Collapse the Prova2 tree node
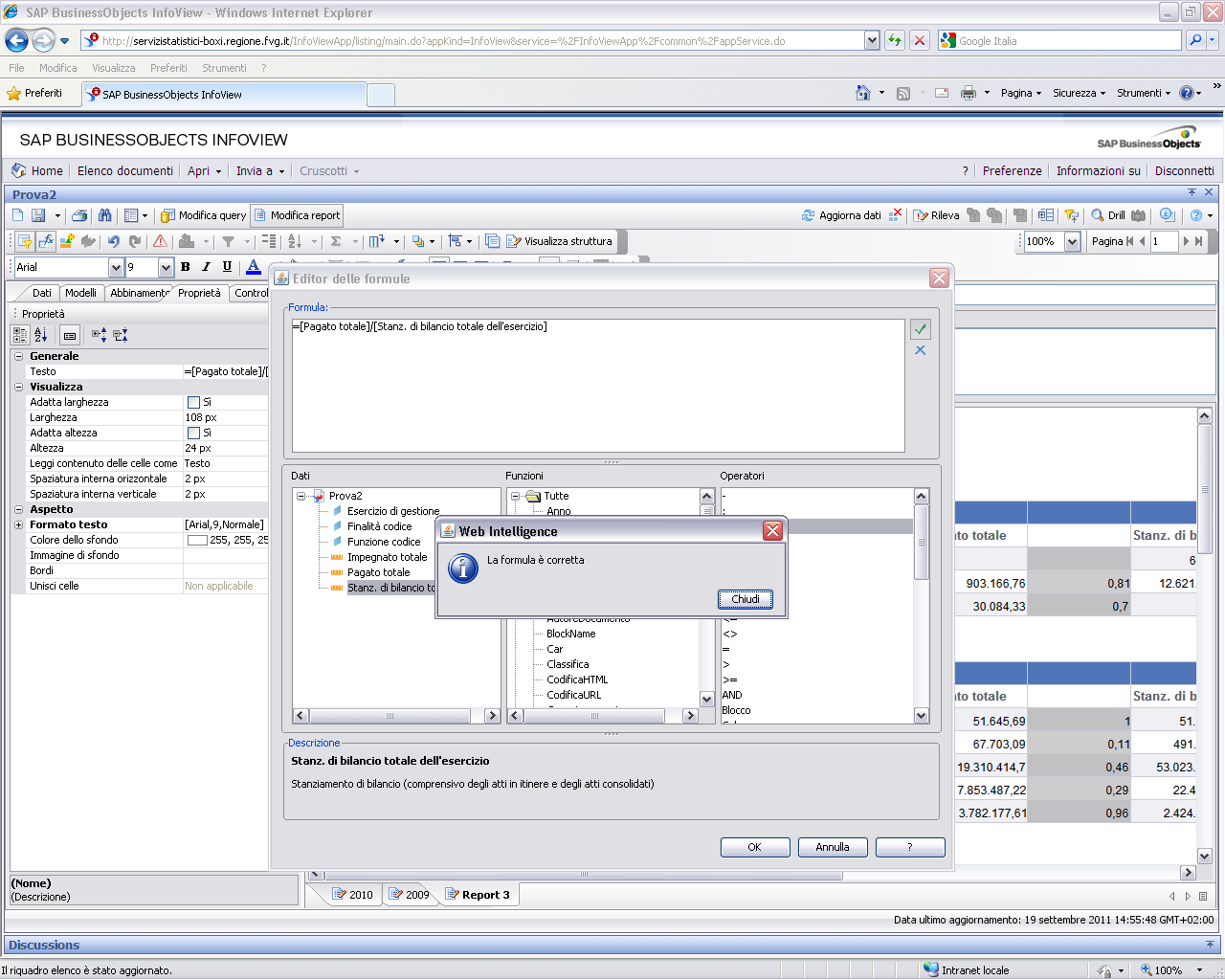 (301, 496)
